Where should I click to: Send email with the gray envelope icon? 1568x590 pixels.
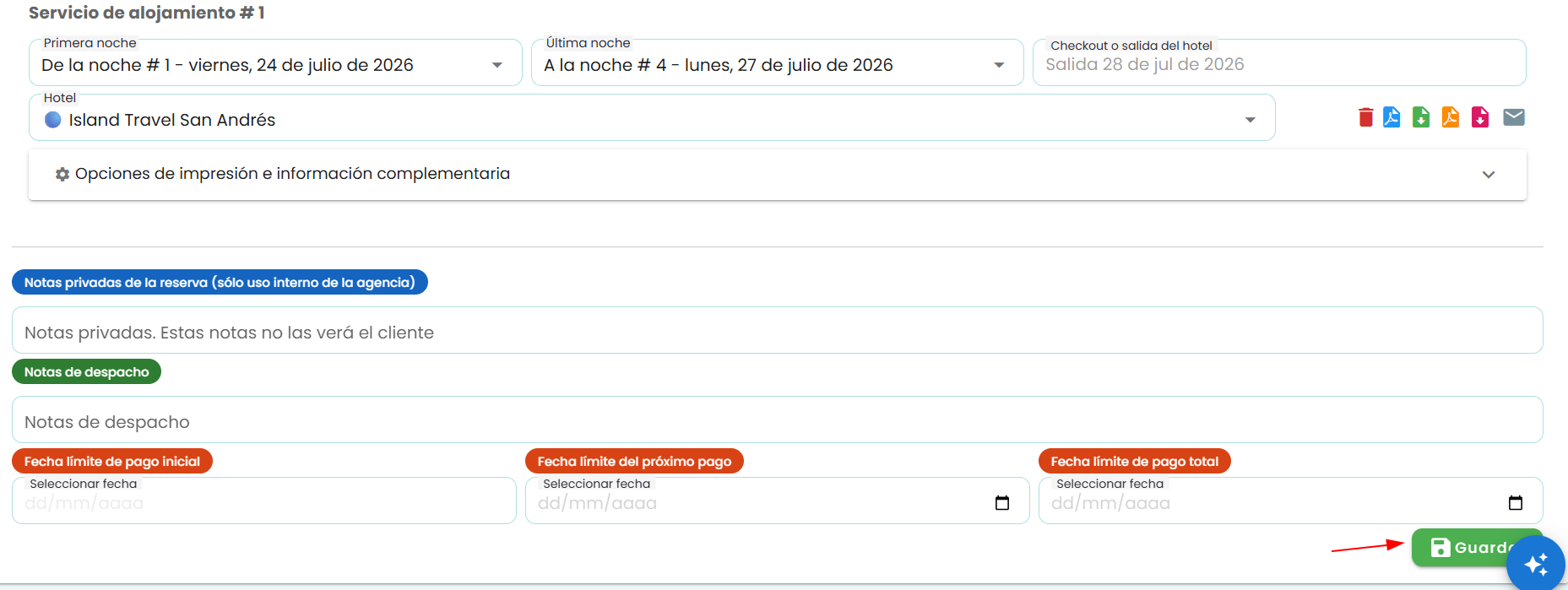(x=1514, y=117)
